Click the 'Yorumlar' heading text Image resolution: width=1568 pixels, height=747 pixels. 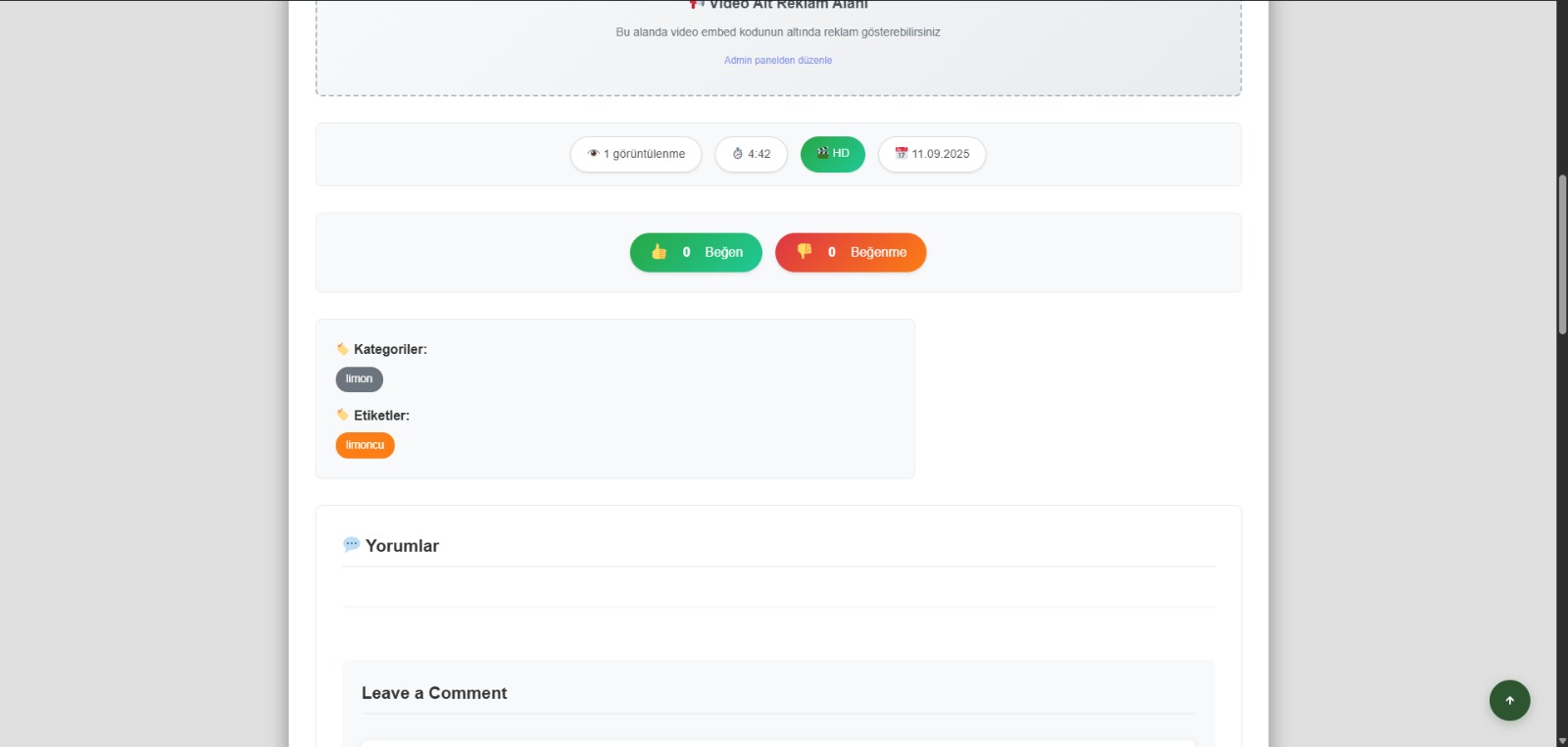(x=402, y=546)
